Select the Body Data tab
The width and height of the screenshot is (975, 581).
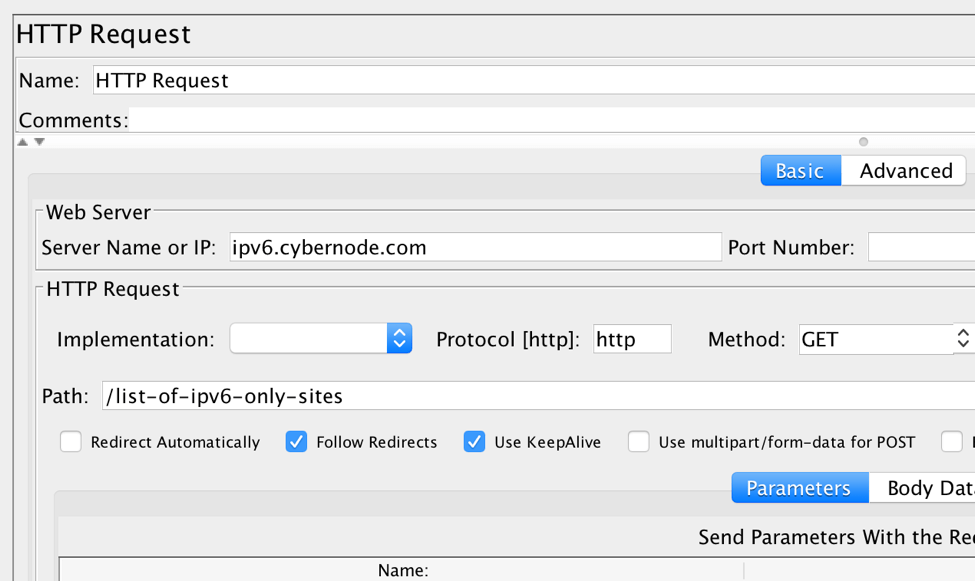(922, 488)
